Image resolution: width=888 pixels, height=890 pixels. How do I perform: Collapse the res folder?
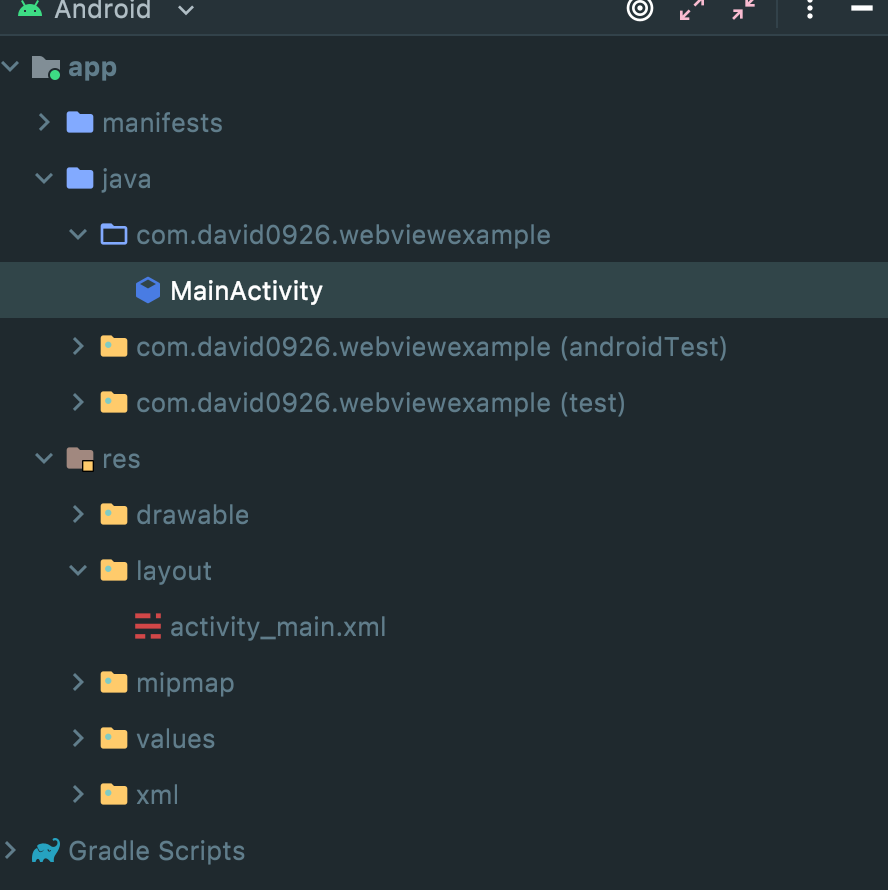coord(44,459)
